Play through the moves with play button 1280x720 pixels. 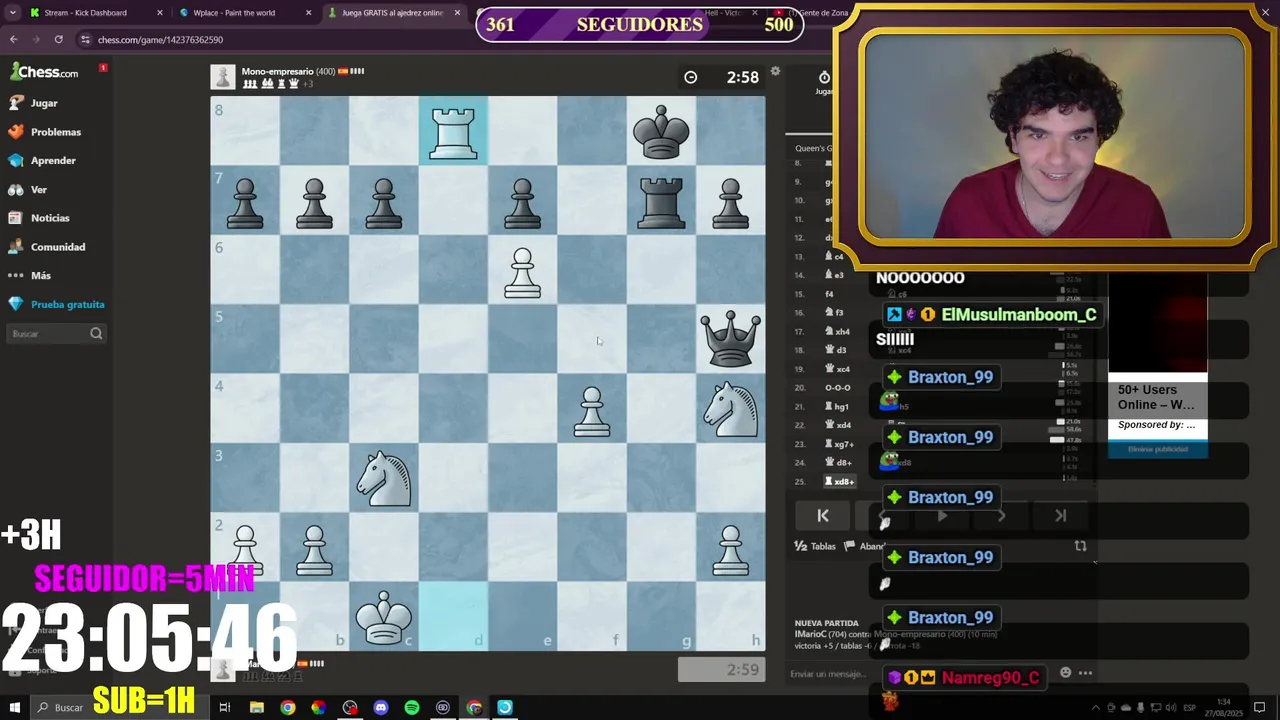[942, 516]
